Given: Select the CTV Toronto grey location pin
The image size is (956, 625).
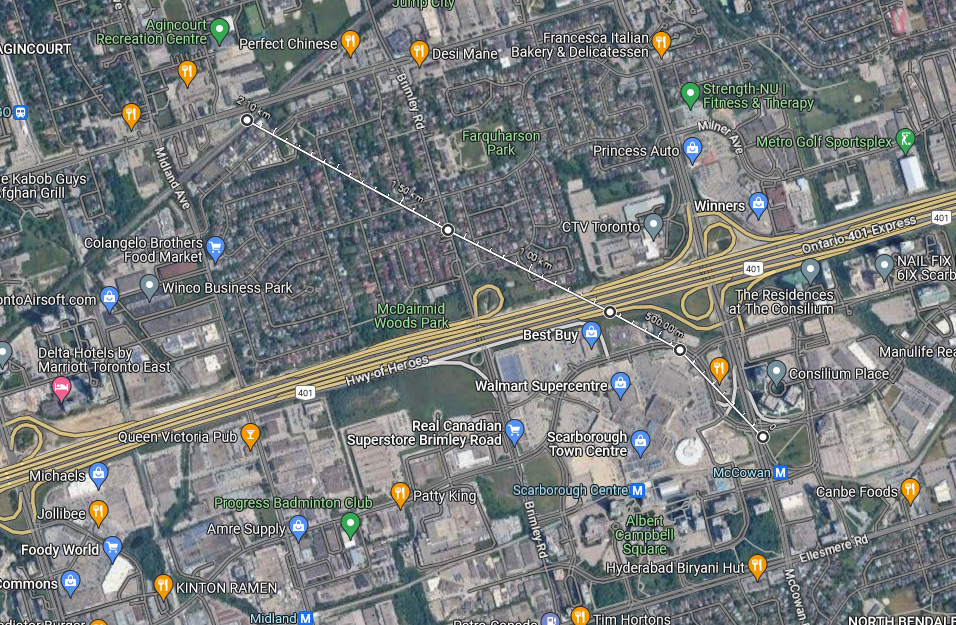Looking at the screenshot, I should [x=654, y=226].
